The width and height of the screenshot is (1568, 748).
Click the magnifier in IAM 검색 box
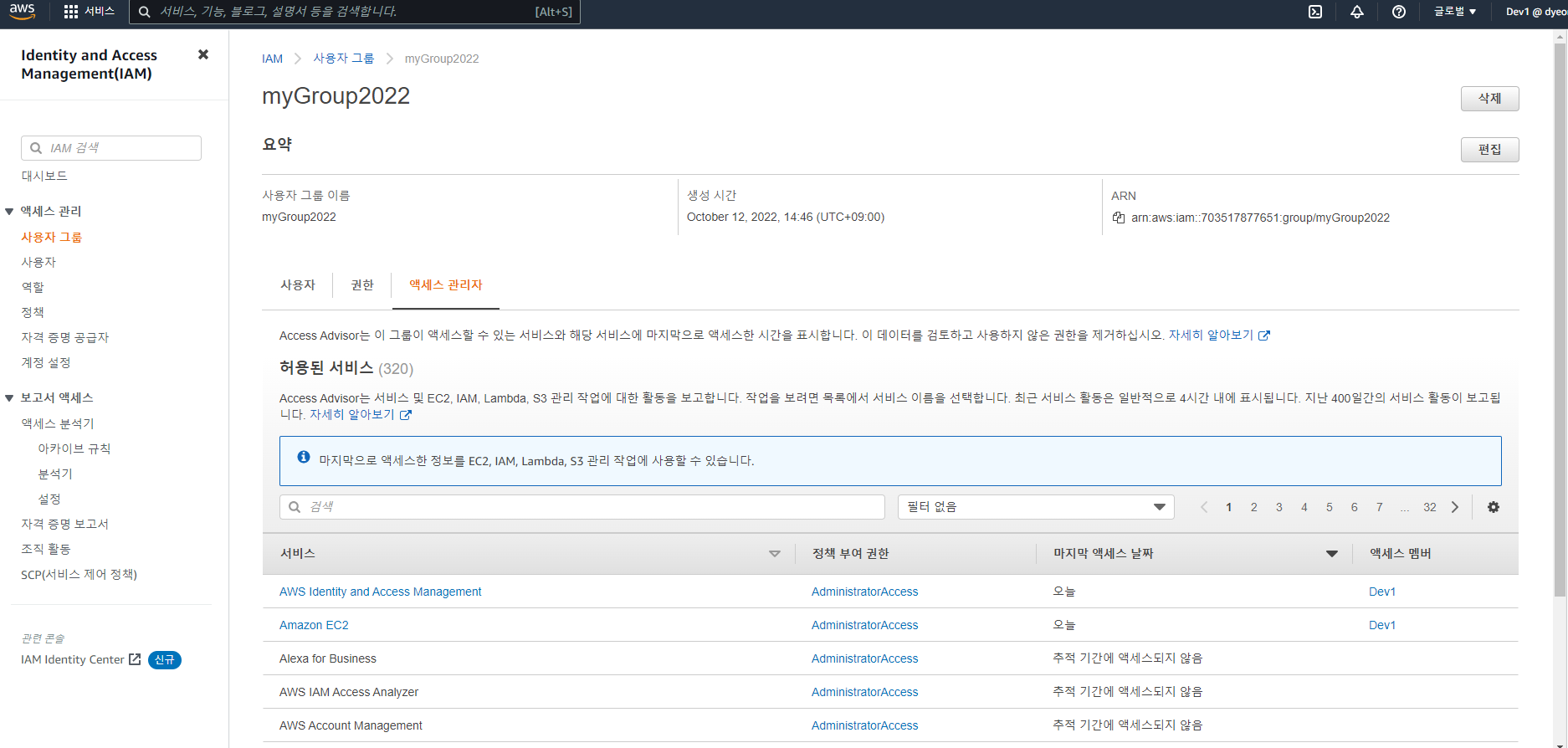pyautogui.click(x=36, y=148)
